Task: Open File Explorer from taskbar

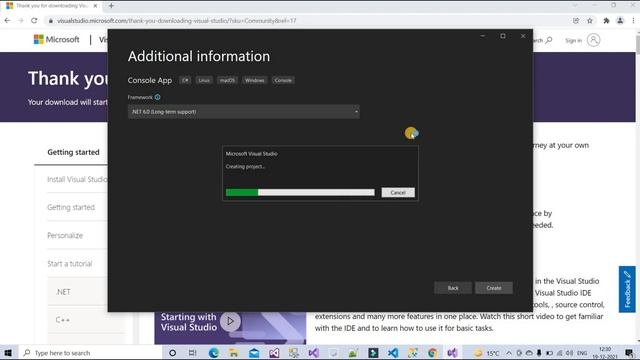Action: [233, 353]
